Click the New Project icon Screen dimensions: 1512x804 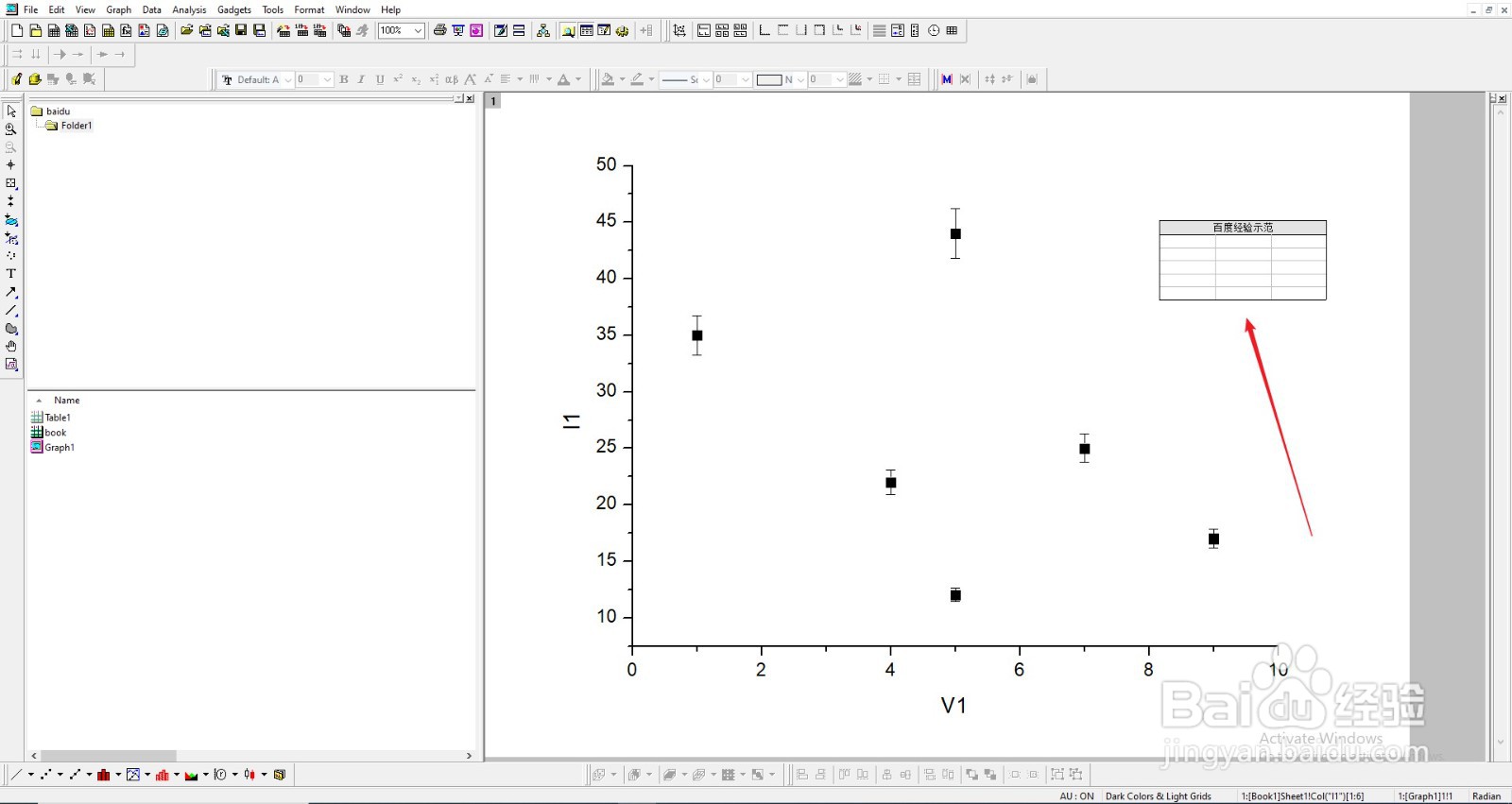17,30
